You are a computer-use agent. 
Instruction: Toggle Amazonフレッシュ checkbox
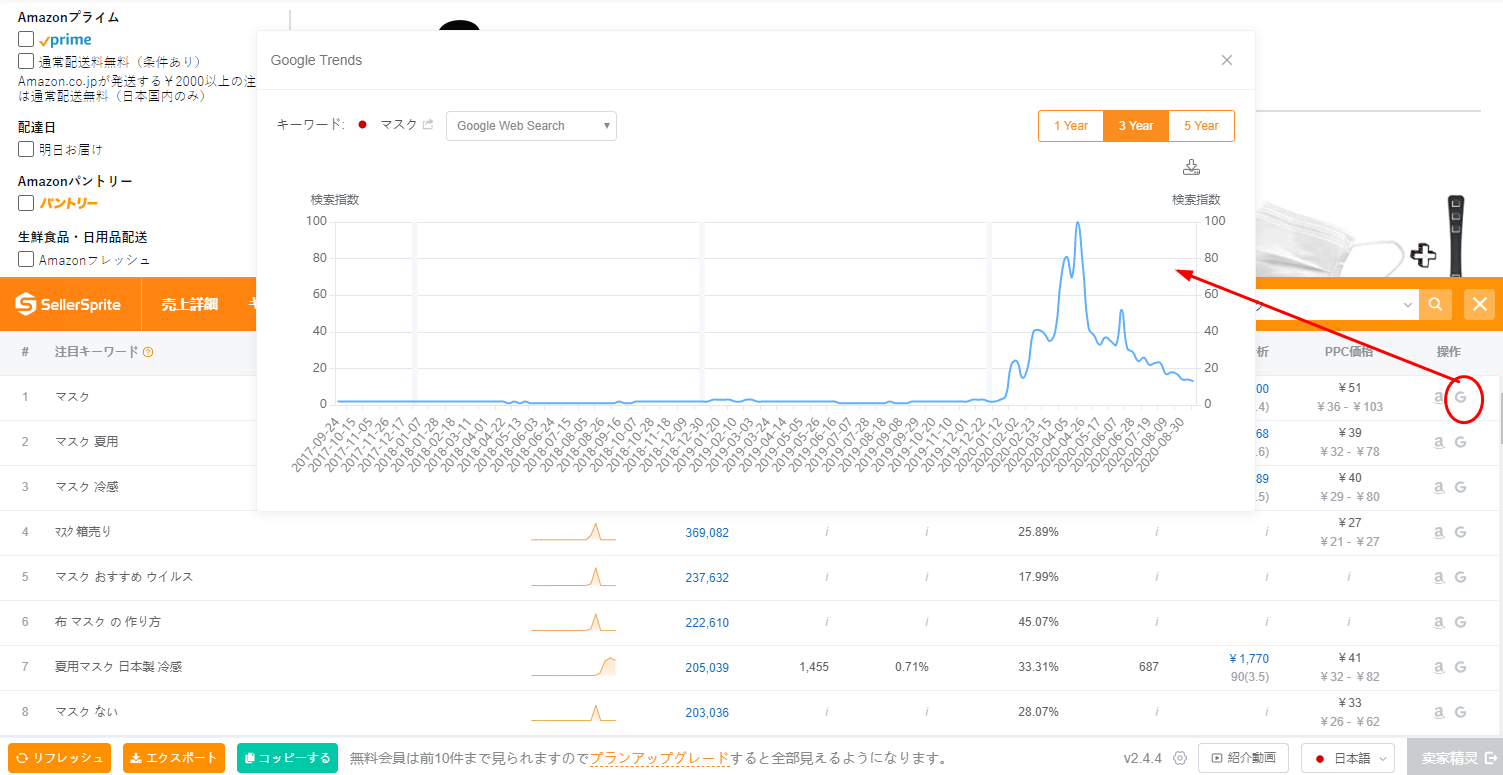(x=26, y=259)
